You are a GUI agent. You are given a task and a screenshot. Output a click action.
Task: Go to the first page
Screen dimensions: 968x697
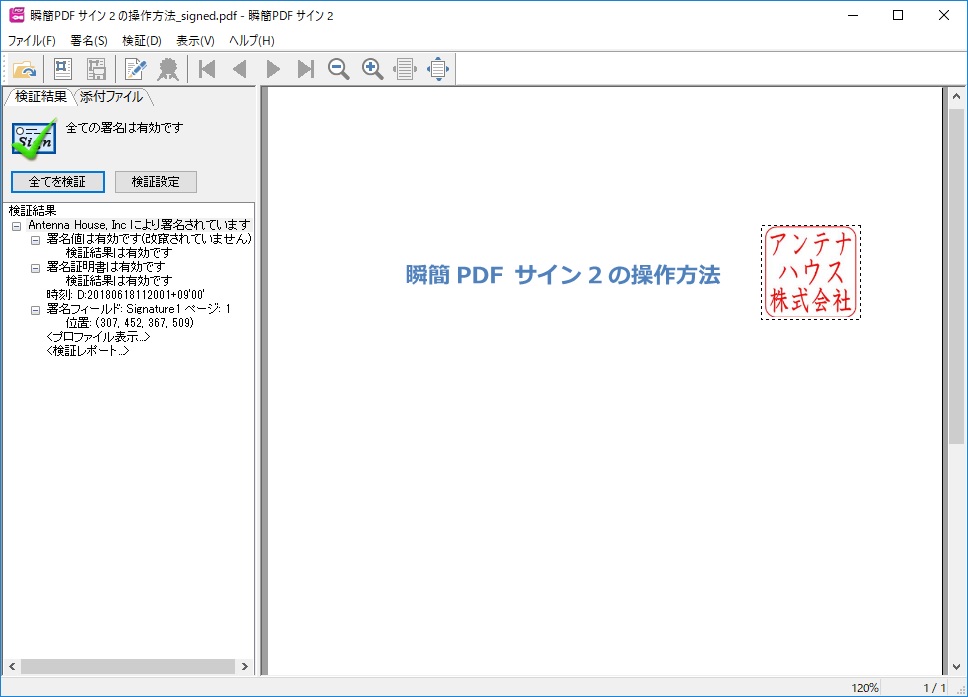pyautogui.click(x=207, y=69)
